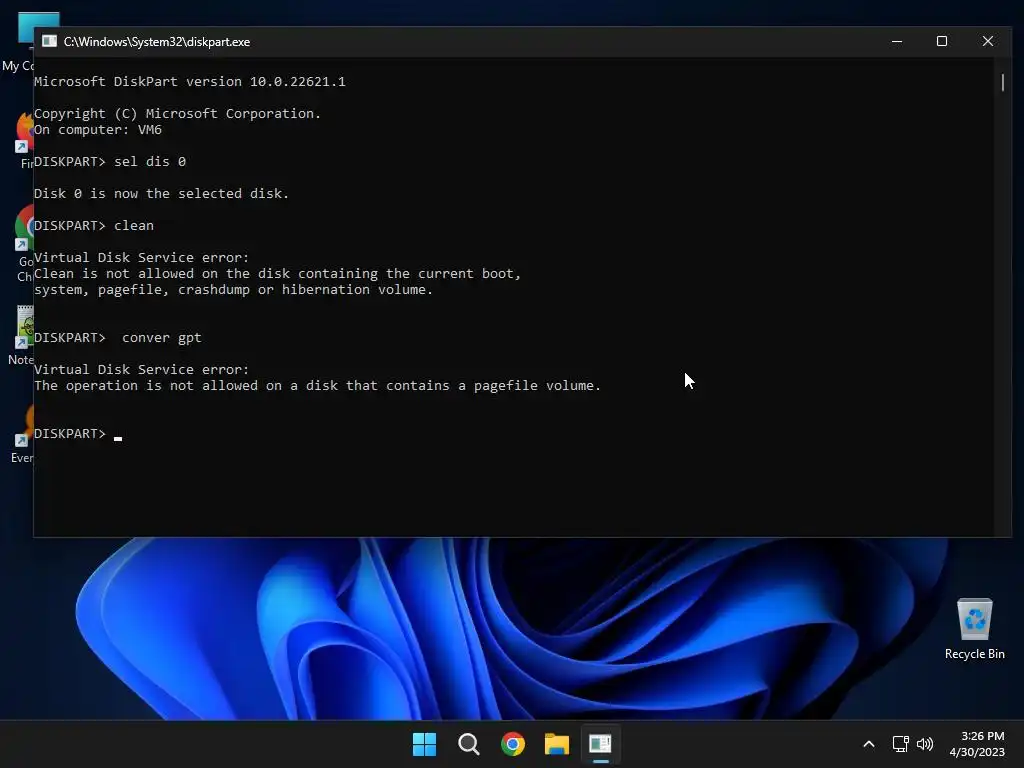This screenshot has width=1024, height=768.
Task: Select the Recycle Bin desktop icon
Action: point(974,628)
